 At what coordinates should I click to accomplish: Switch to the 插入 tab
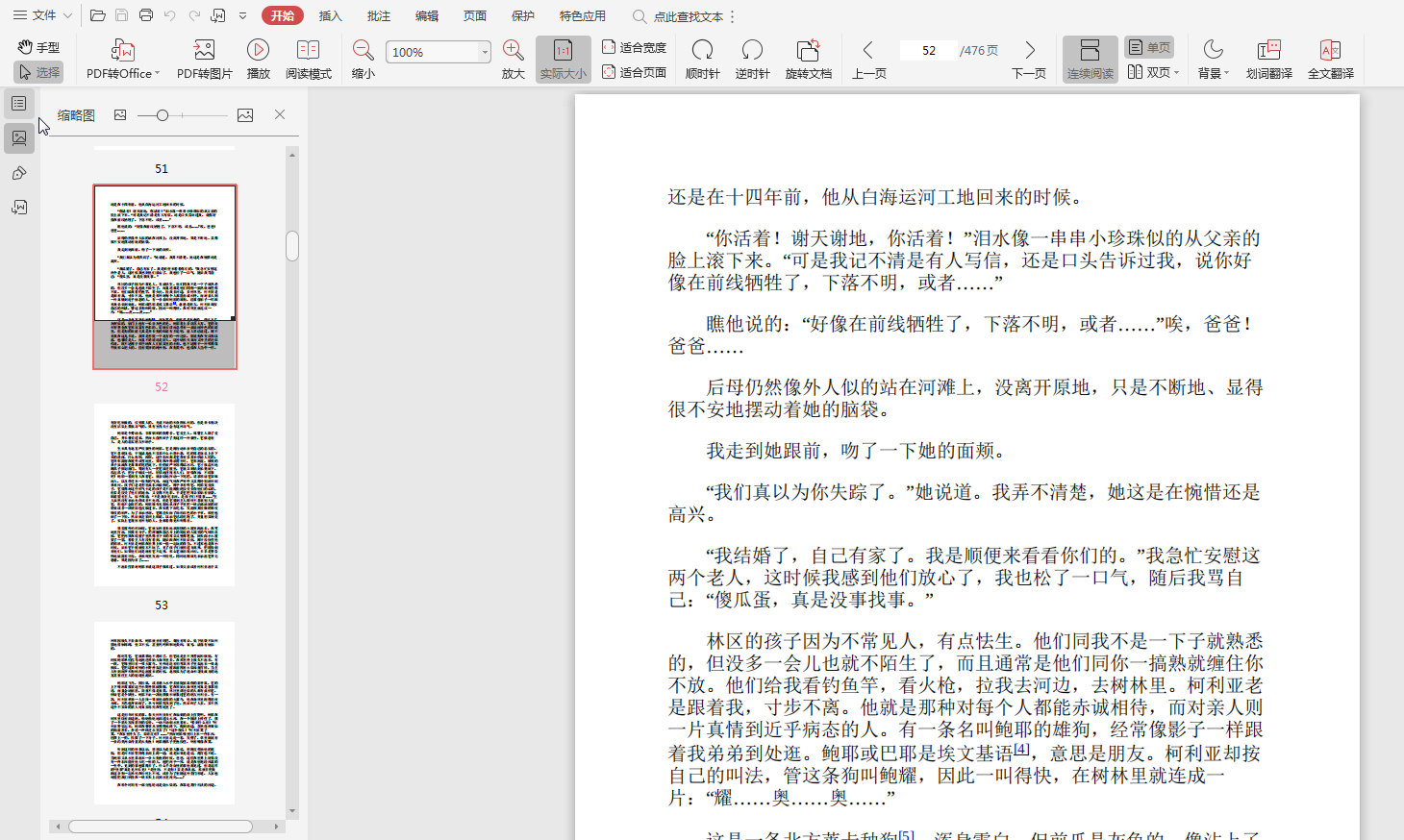(x=330, y=15)
